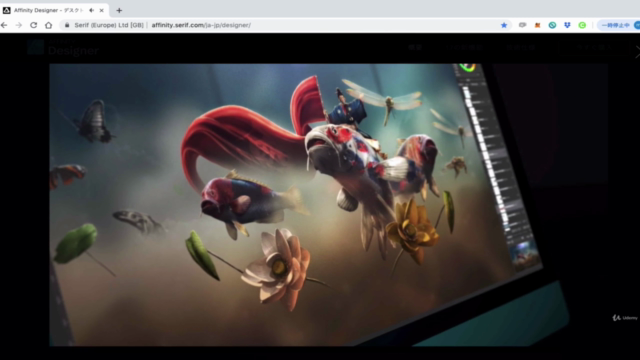Bookmark this page with the blue star
The image size is (640, 360).
504,25
